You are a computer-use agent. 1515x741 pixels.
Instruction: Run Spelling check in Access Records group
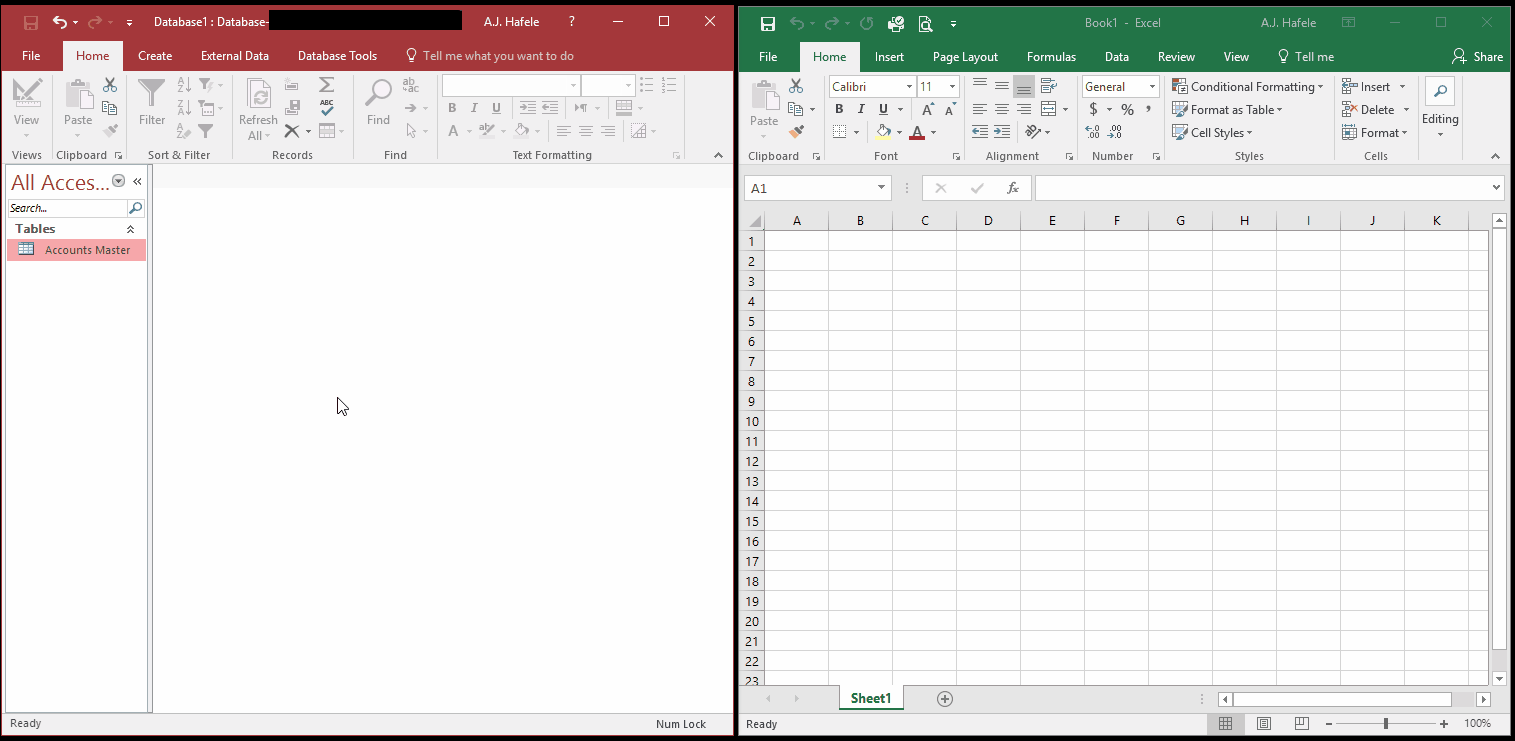tap(326, 107)
